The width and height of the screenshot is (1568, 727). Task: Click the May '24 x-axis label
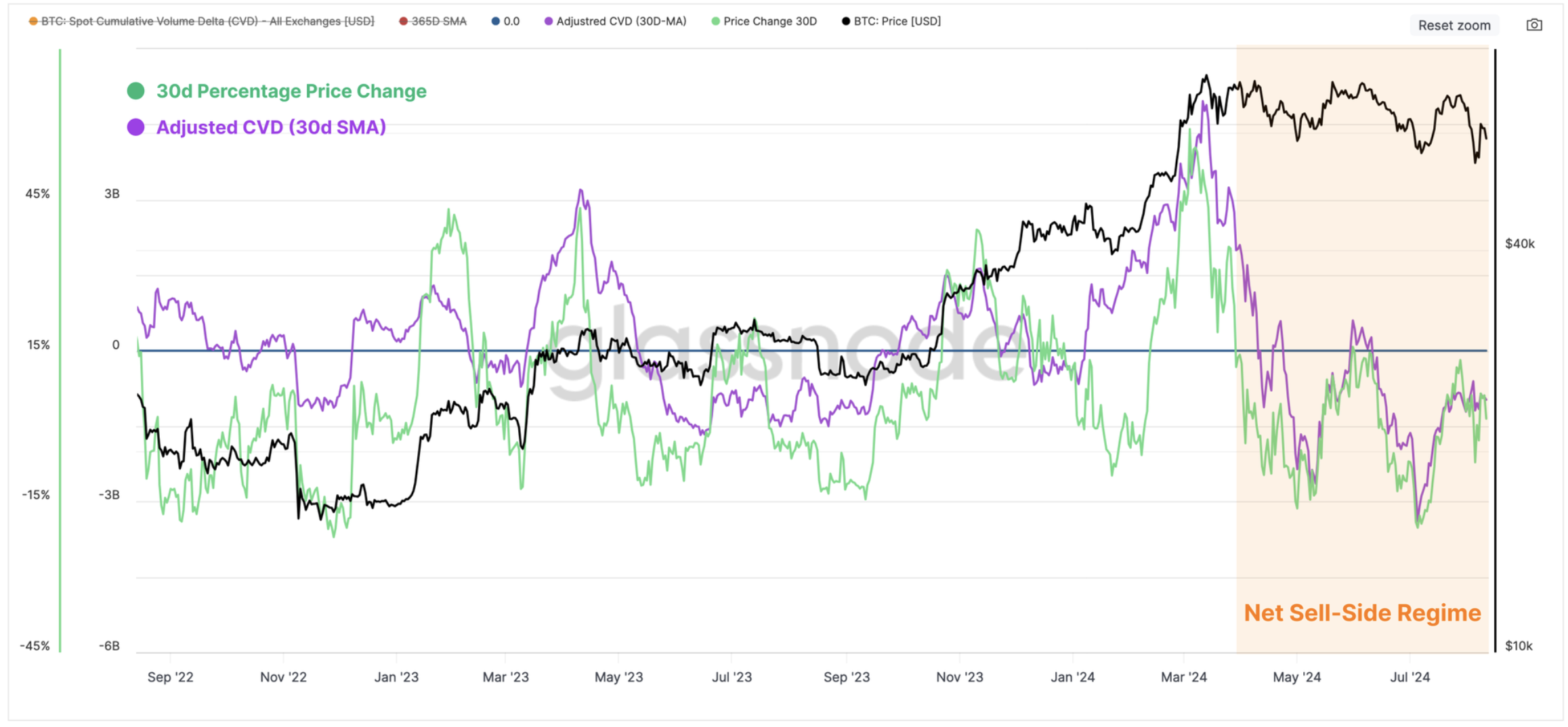[x=1296, y=677]
